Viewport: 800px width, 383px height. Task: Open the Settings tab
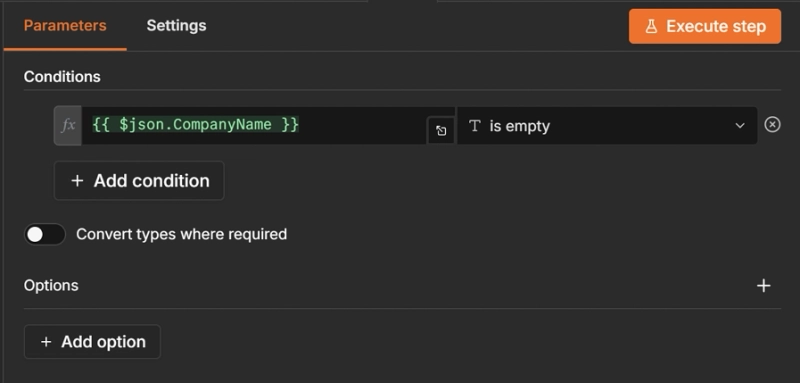click(x=176, y=25)
